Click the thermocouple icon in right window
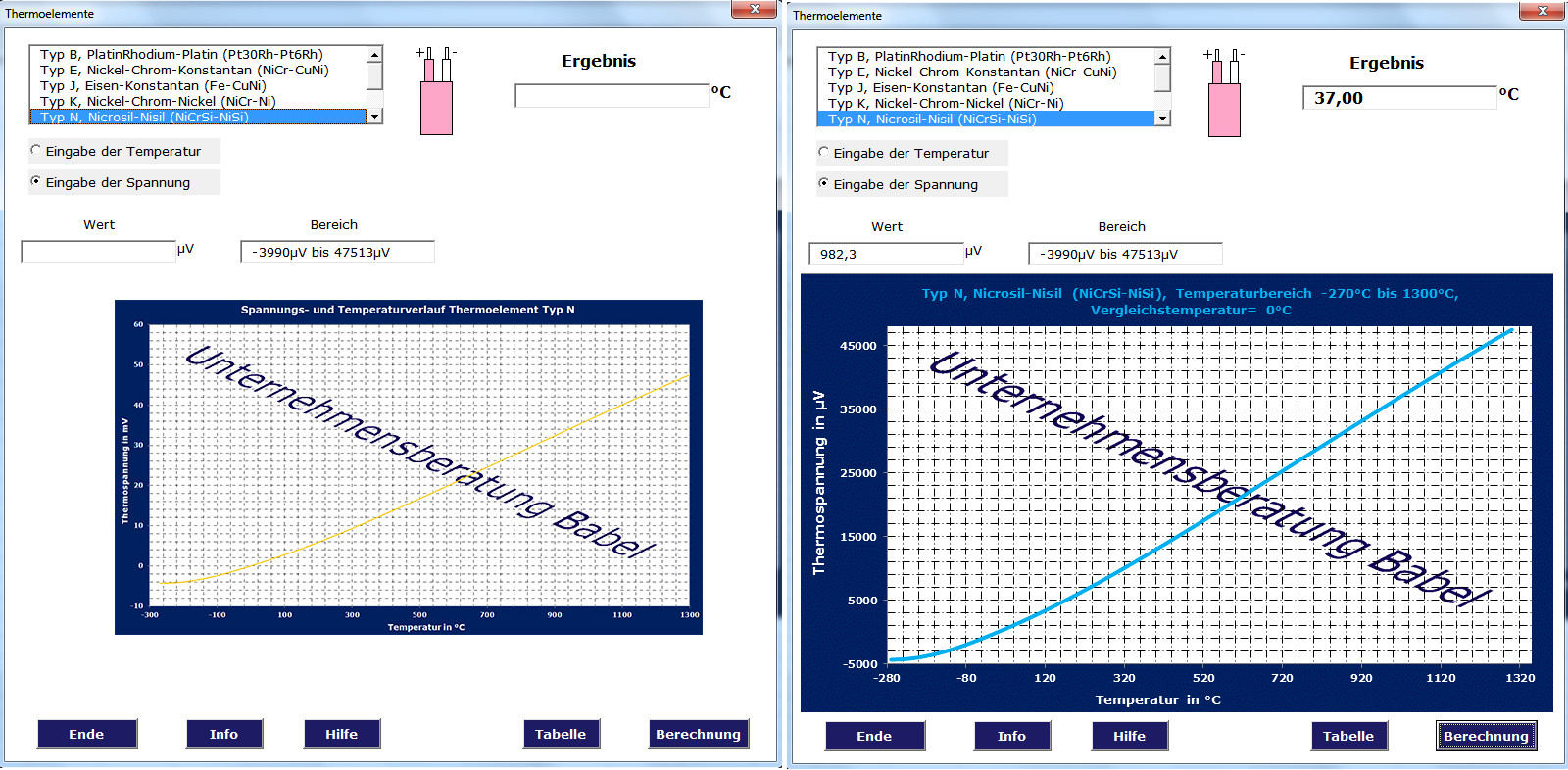The width and height of the screenshot is (1568, 770). (1224, 93)
